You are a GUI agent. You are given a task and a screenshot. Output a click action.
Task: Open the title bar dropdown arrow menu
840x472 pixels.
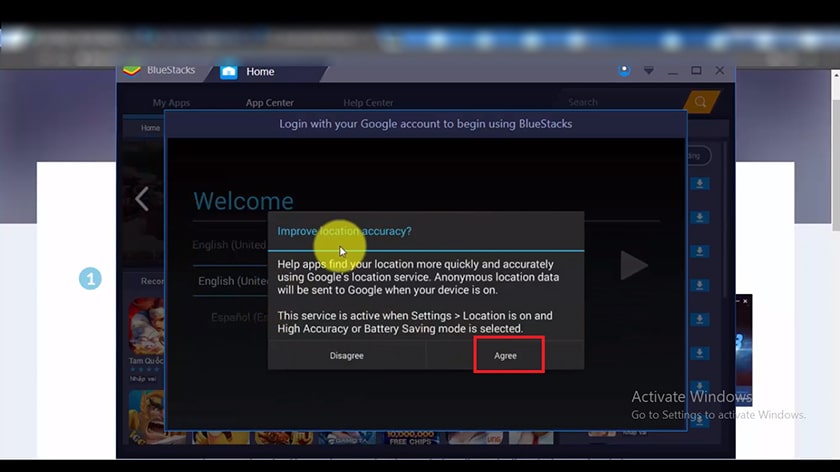[x=649, y=71]
